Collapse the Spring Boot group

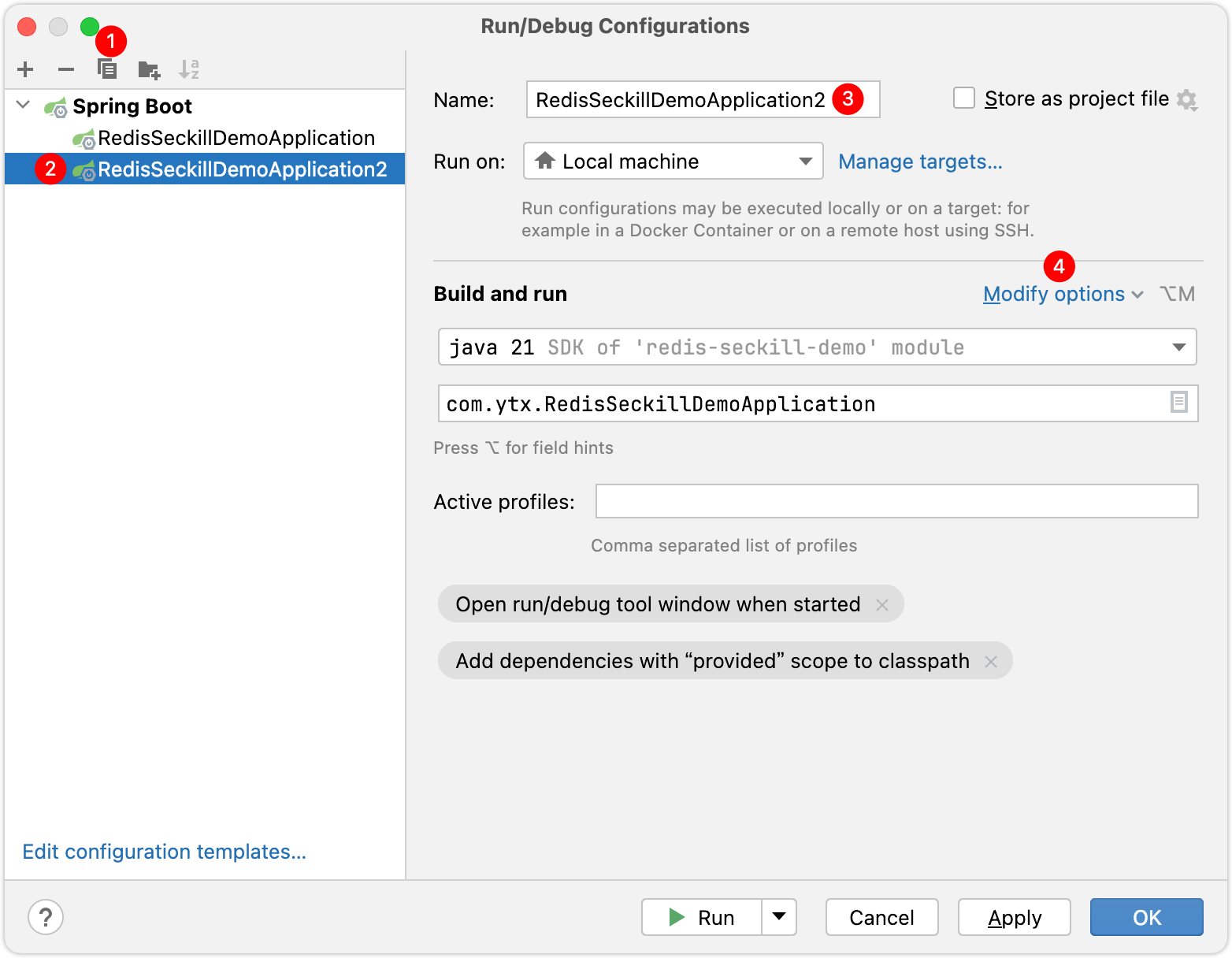22,105
